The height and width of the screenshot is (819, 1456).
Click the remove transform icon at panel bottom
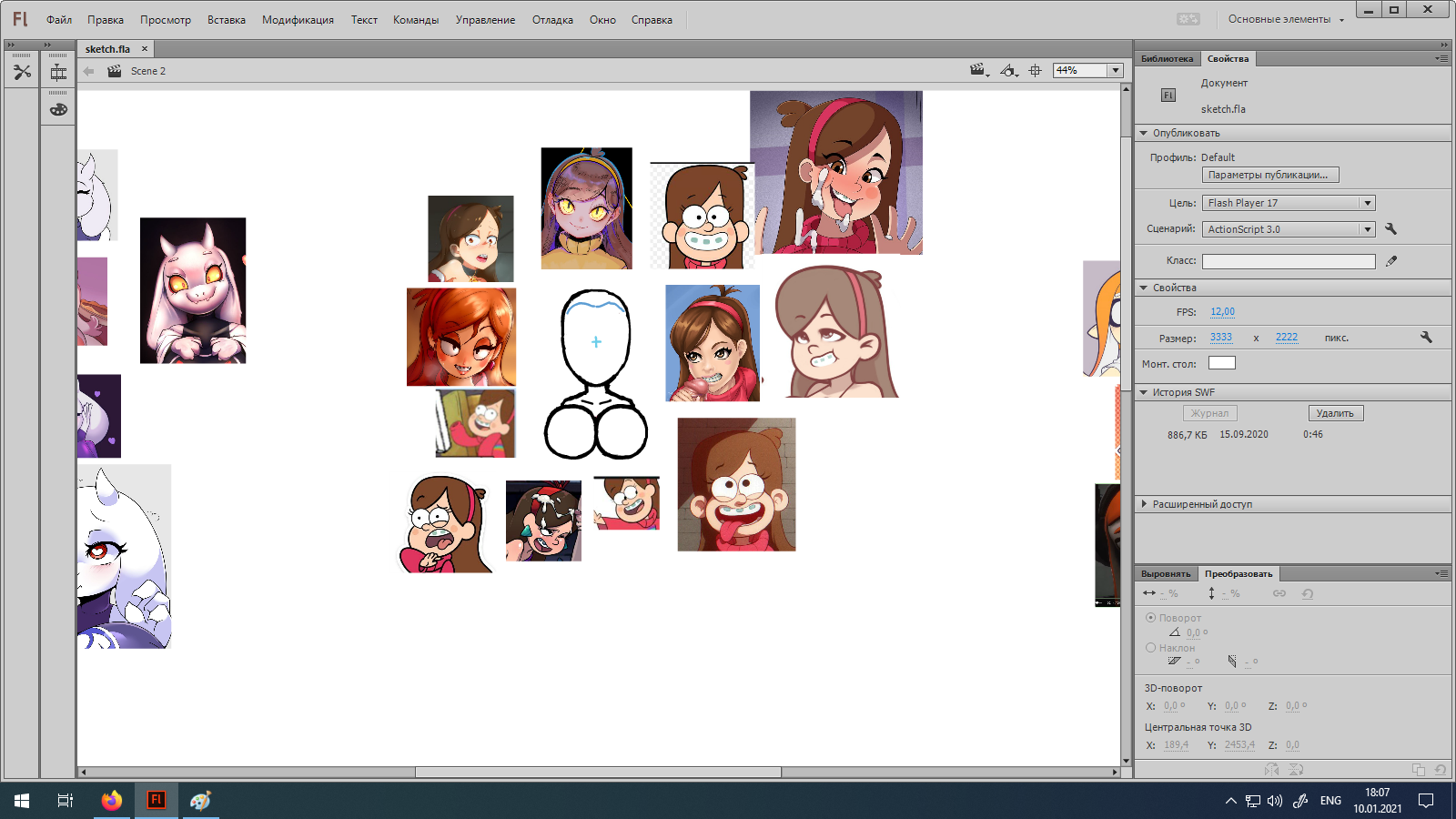[x=1440, y=770]
